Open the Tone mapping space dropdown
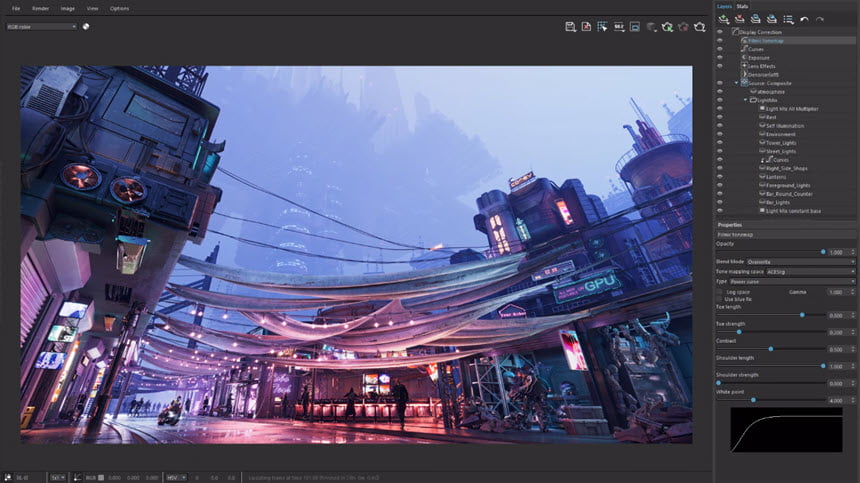The image size is (860, 483). pos(810,271)
